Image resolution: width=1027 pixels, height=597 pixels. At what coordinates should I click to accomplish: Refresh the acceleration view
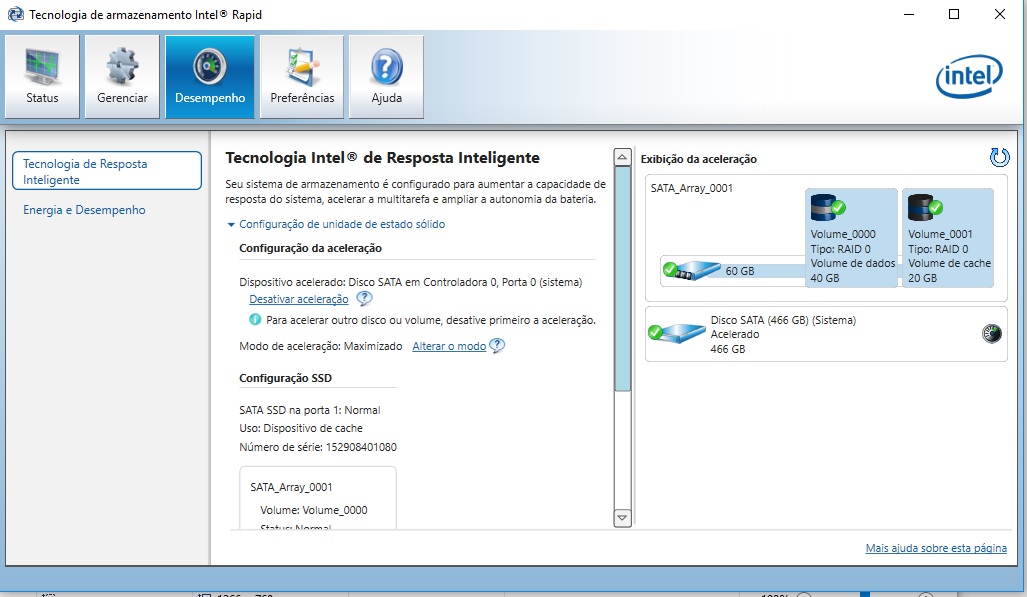999,157
